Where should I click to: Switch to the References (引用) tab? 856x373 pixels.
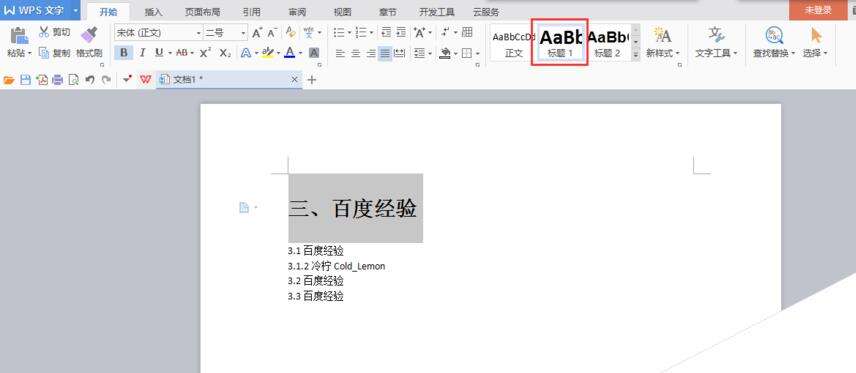coord(251,11)
